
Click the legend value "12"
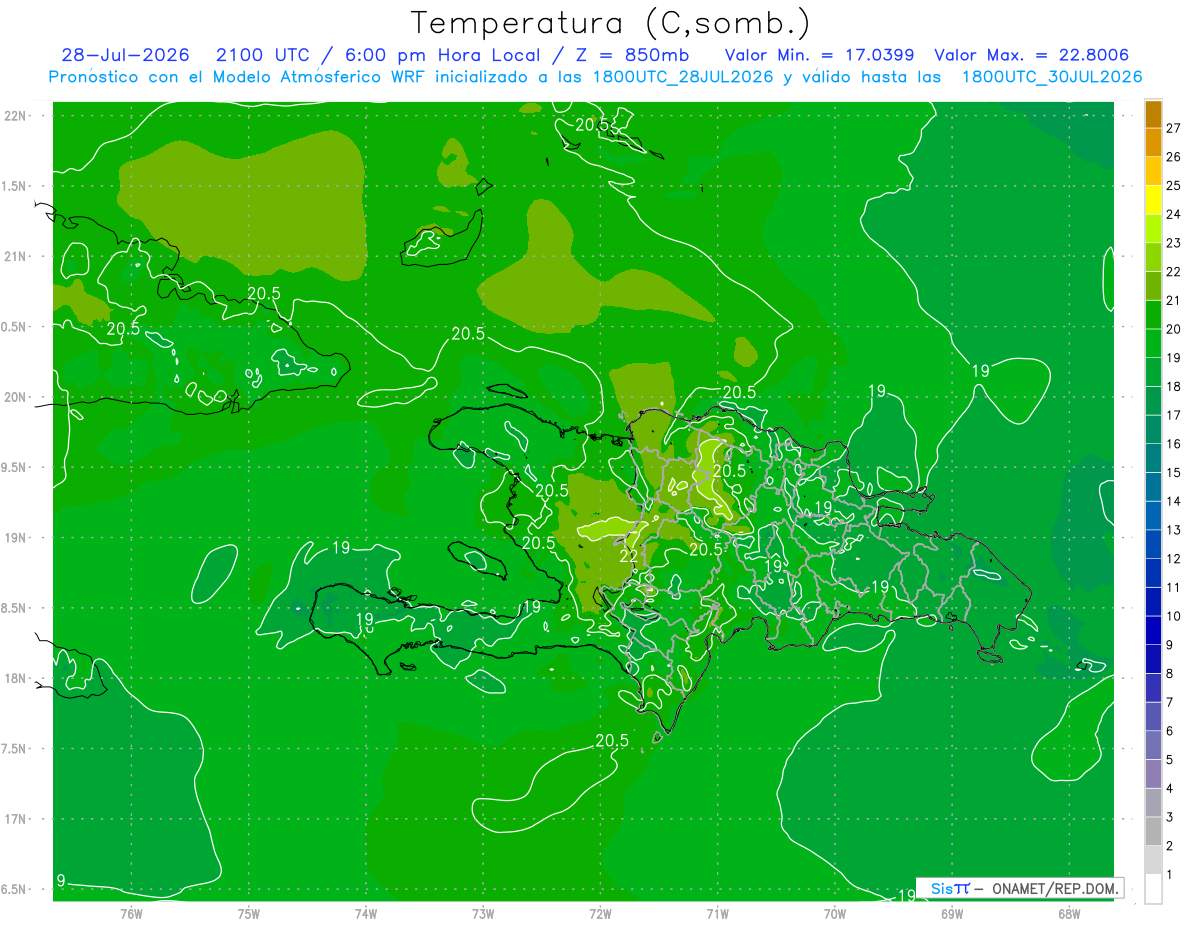(x=1173, y=558)
